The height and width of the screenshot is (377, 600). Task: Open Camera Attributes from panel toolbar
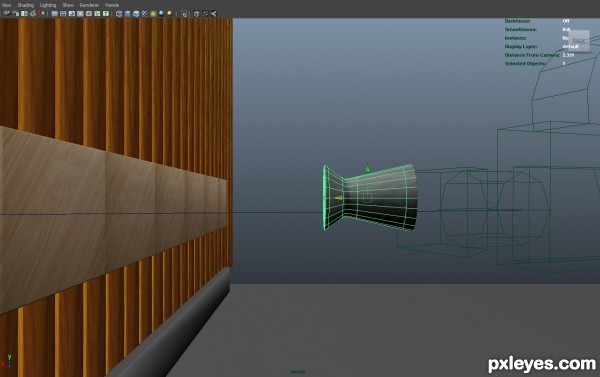point(16,14)
